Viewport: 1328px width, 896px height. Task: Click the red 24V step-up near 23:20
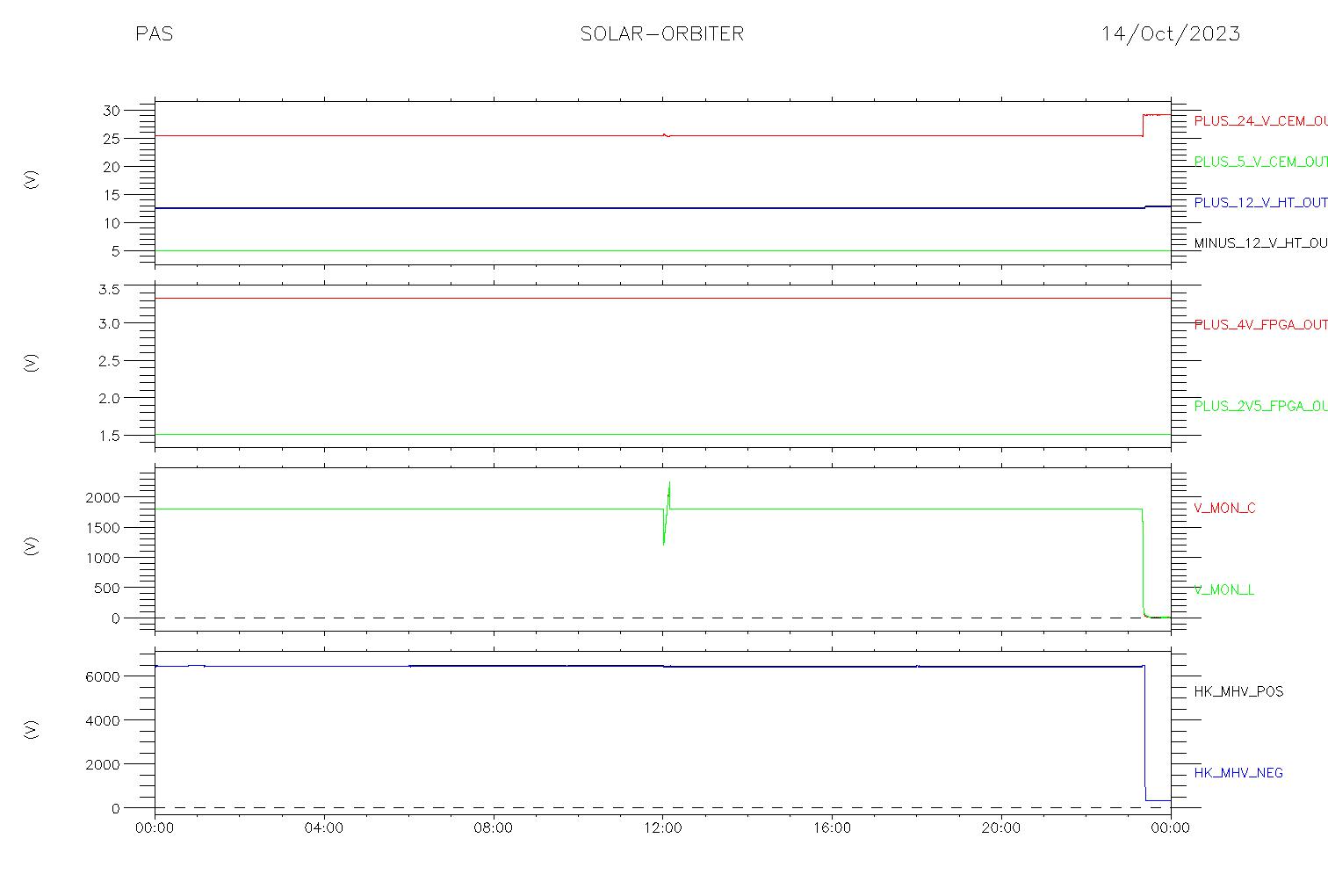(x=1143, y=125)
